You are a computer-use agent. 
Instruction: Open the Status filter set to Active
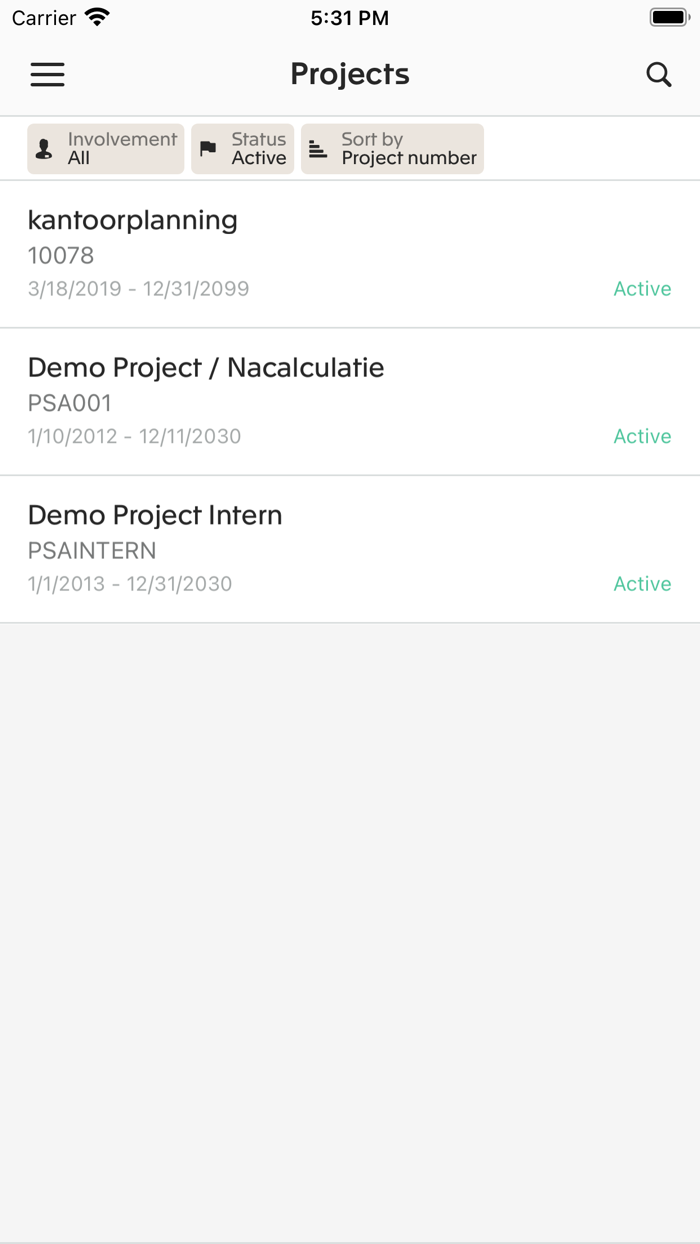tap(243, 149)
